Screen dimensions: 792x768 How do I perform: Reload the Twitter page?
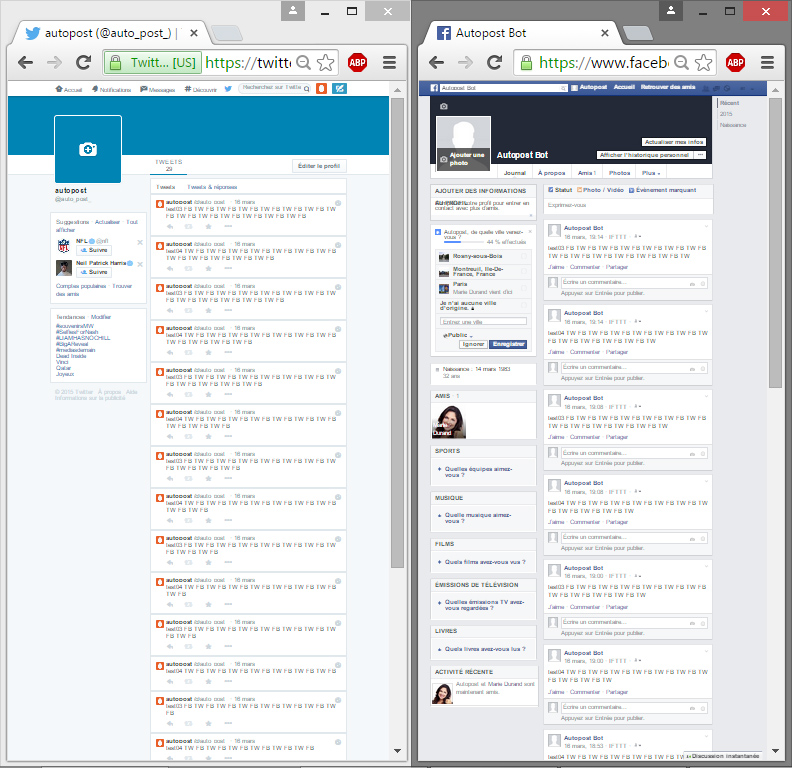tap(84, 62)
